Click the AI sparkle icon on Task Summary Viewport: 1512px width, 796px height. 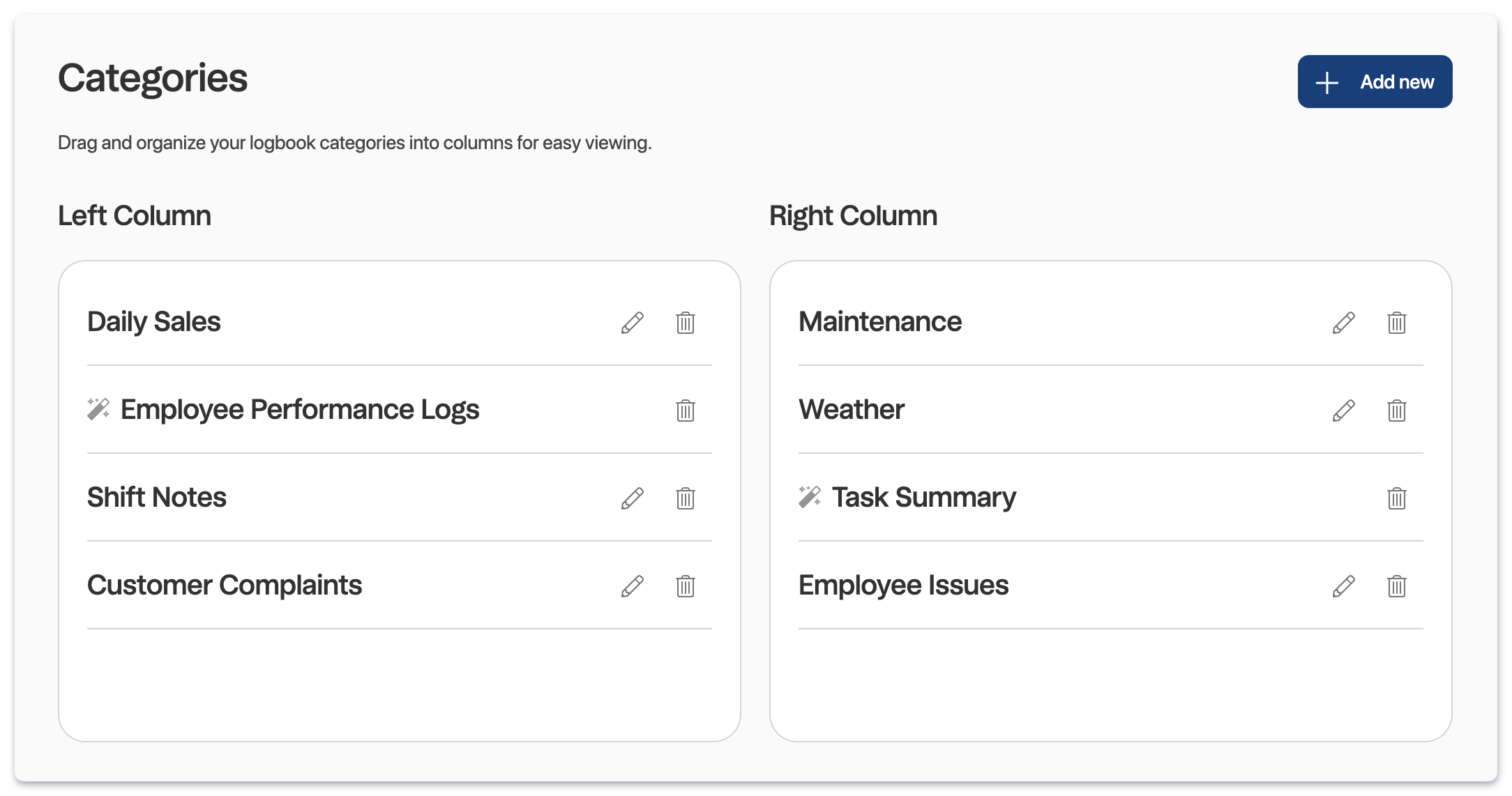811,498
